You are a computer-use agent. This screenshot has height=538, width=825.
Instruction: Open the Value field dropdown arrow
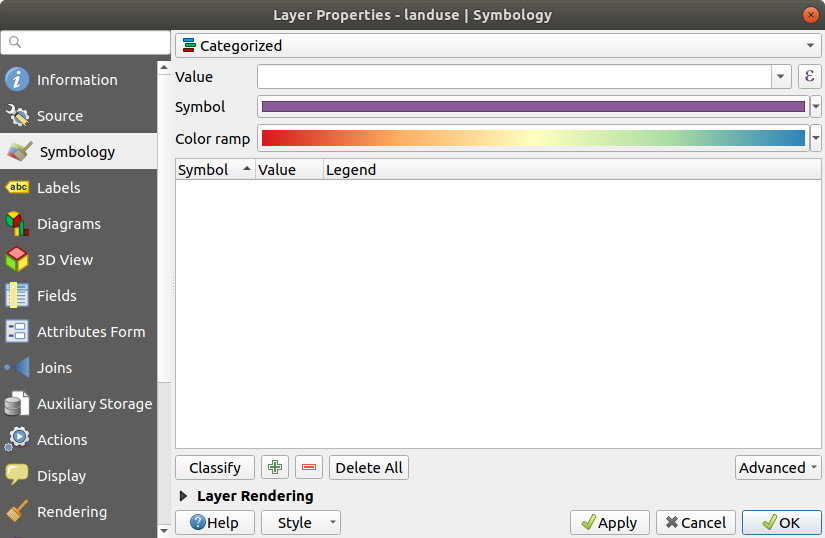[781, 77]
